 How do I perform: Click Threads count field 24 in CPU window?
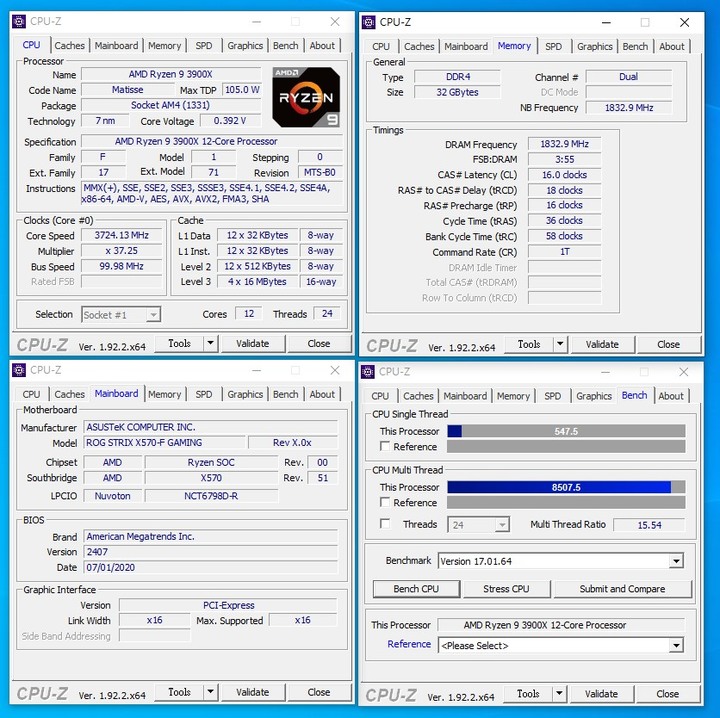coord(327,314)
